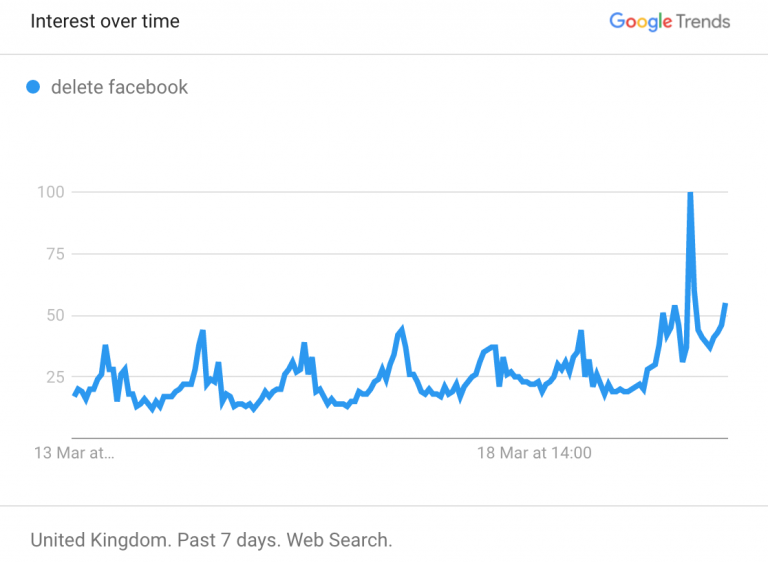
Task: Click the 18 Mar at 14:00 label
Action: (534, 453)
